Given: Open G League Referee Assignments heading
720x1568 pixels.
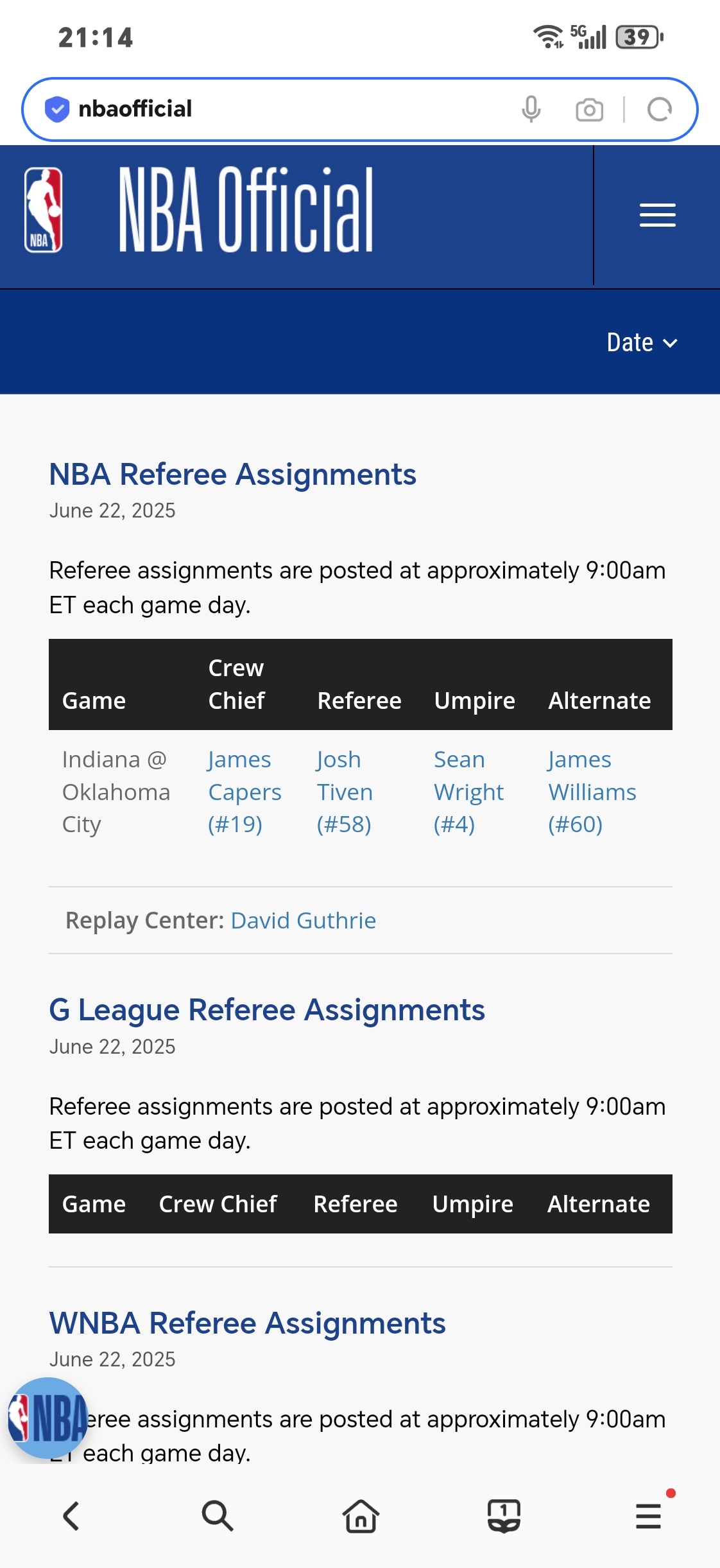Looking at the screenshot, I should click(267, 1010).
